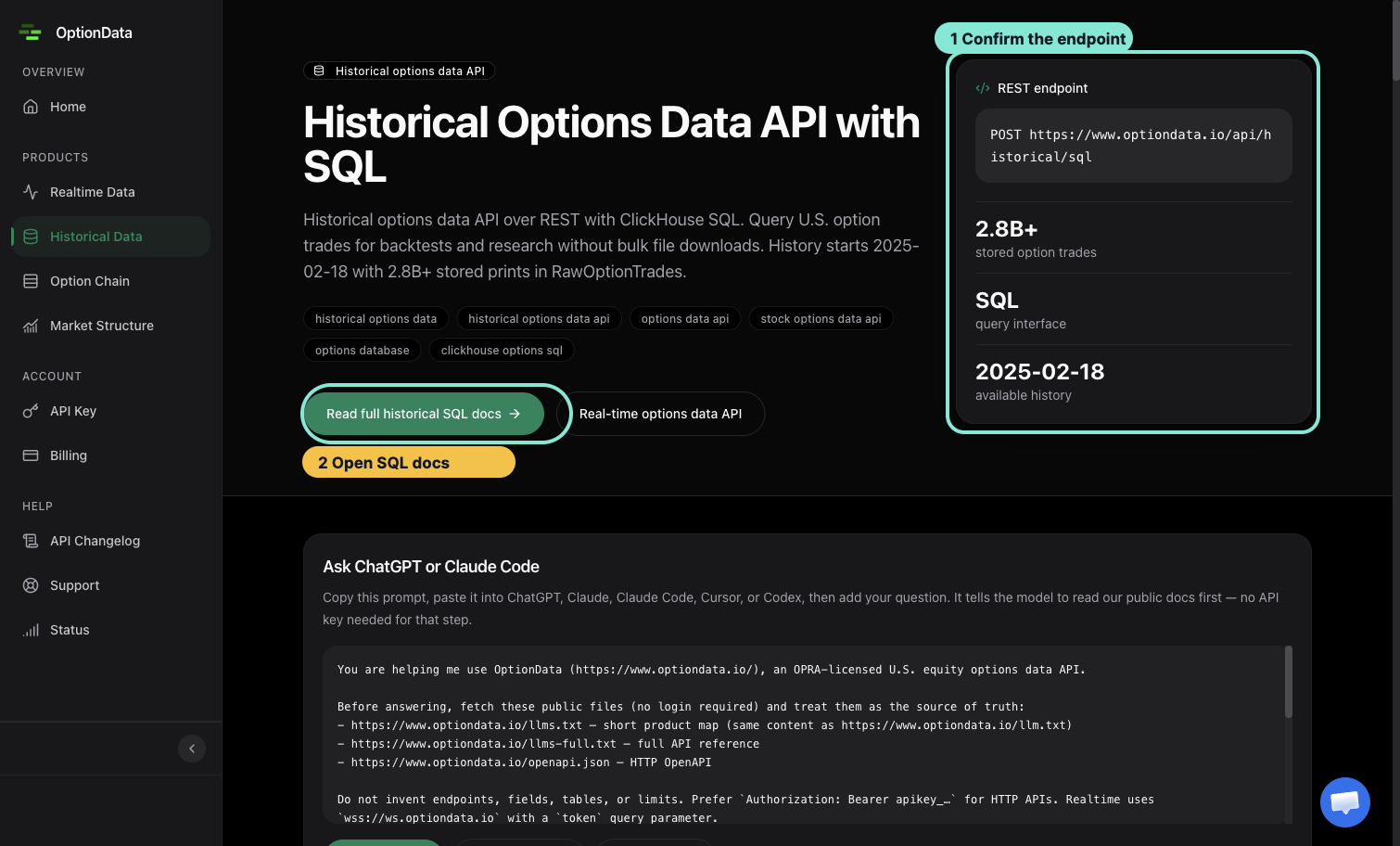Click the 'stored option trades' label

[1036, 252]
